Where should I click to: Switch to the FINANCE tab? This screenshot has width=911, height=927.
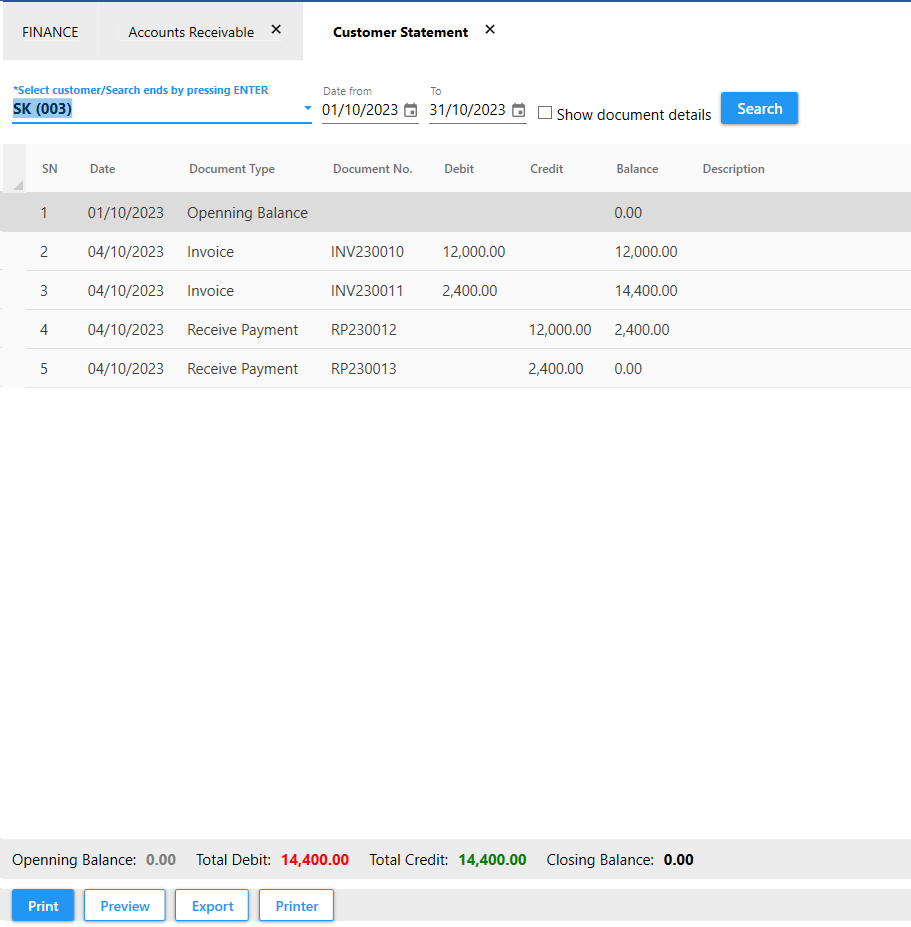50,32
